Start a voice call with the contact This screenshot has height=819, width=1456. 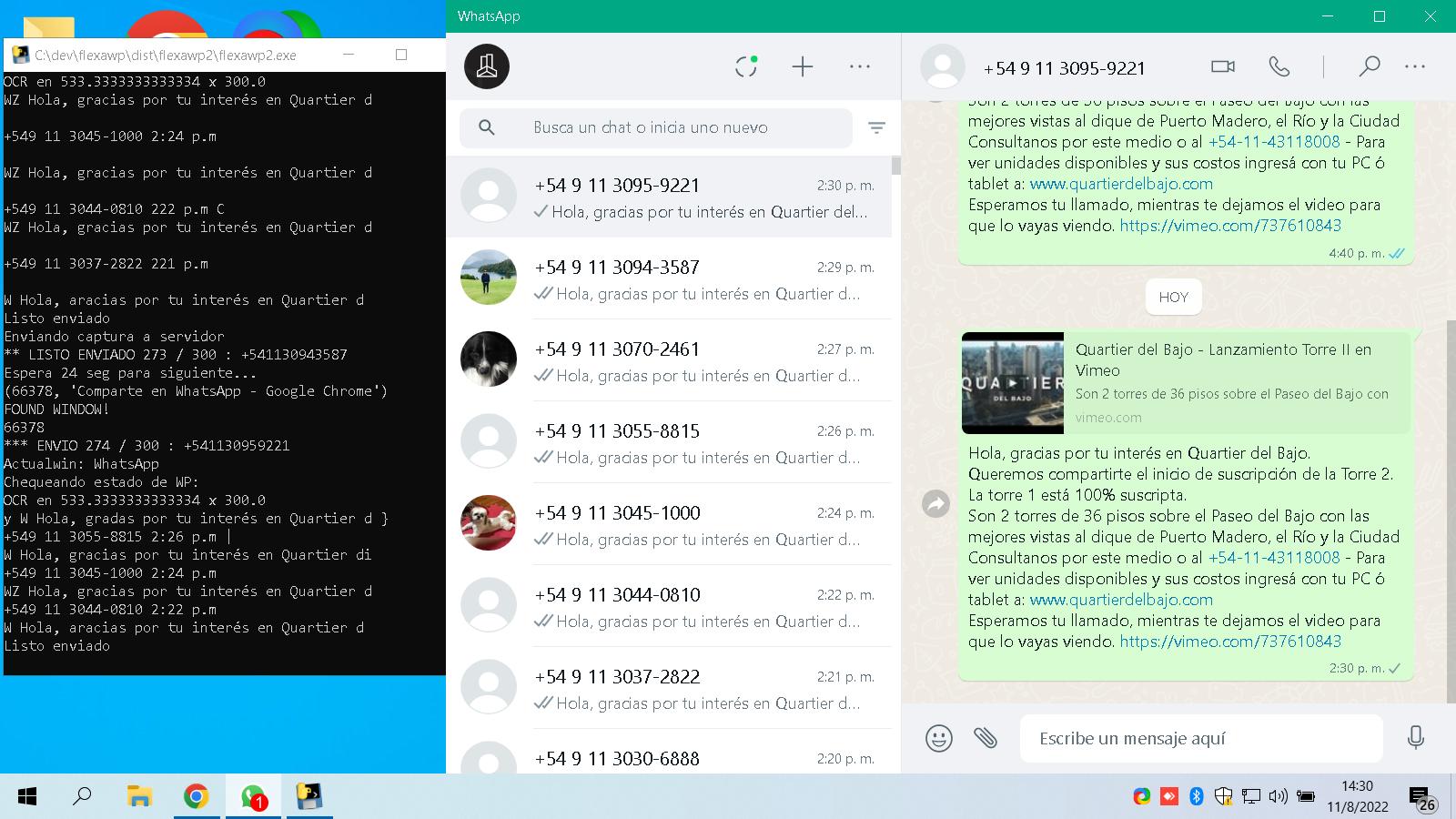[1279, 66]
